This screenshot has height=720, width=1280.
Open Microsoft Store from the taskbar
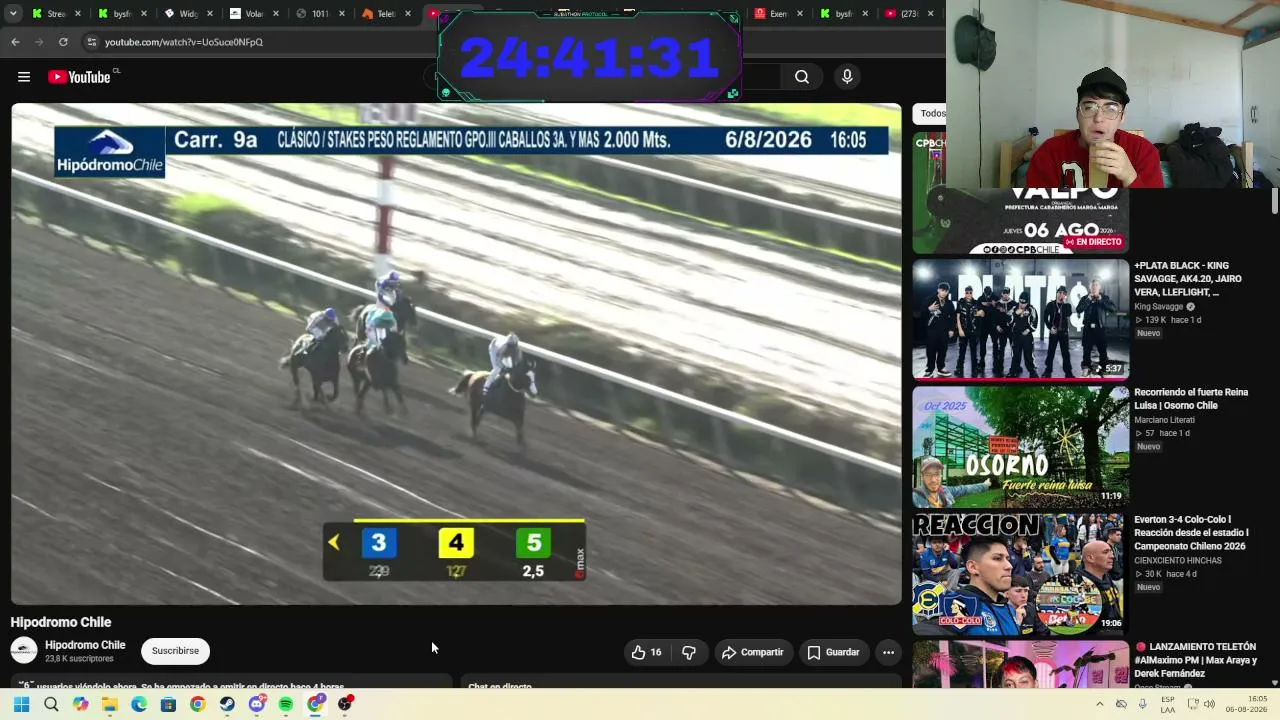(x=168, y=704)
